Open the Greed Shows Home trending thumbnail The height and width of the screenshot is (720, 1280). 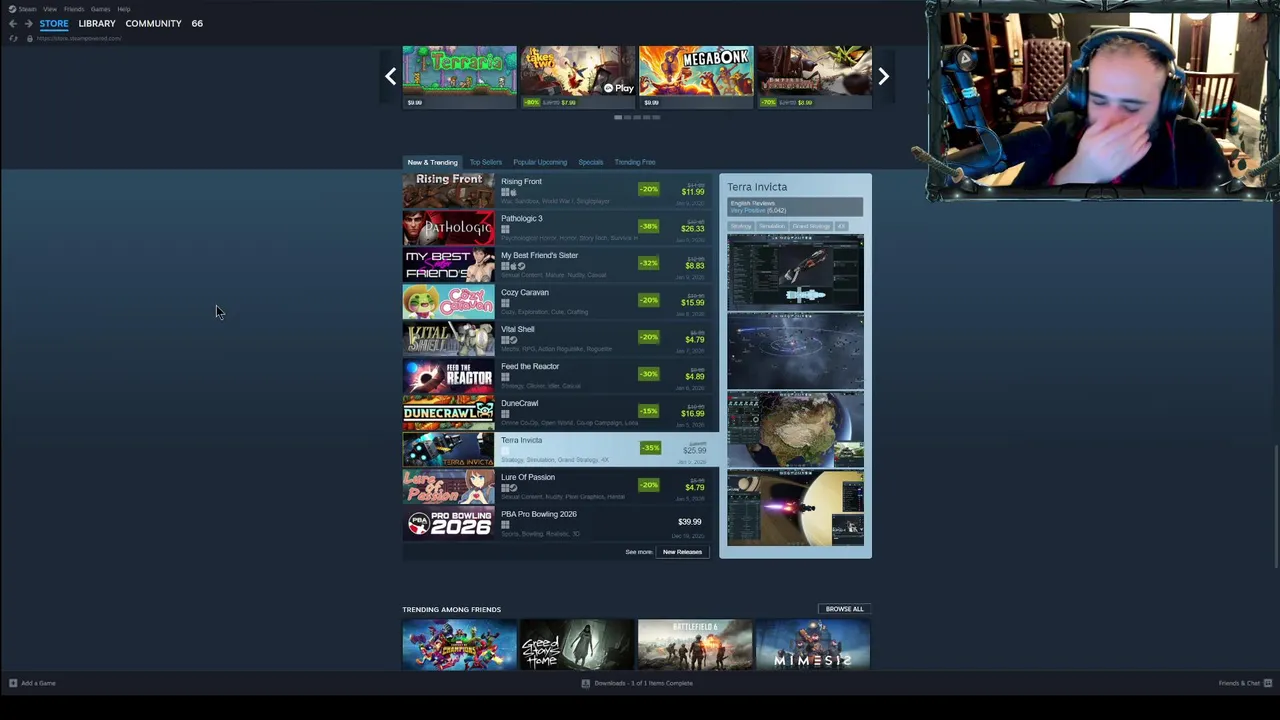[x=577, y=644]
